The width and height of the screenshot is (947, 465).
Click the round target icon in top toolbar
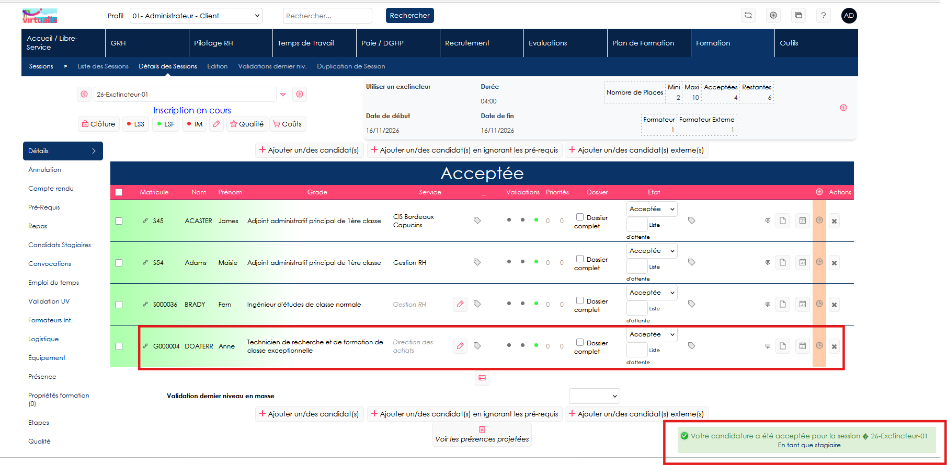click(x=774, y=16)
